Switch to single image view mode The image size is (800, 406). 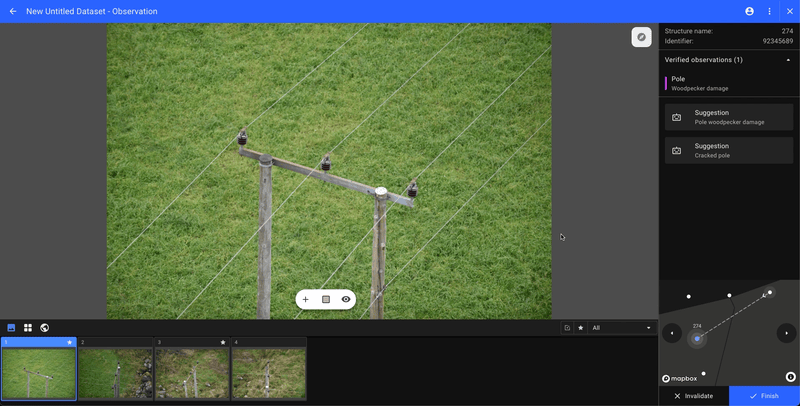(x=11, y=328)
